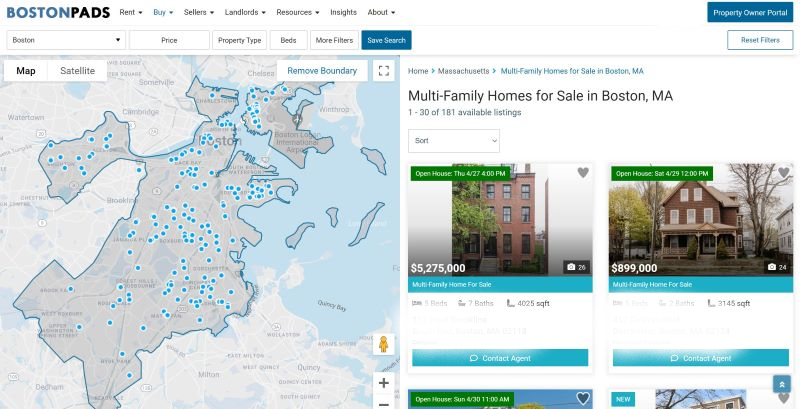Open Multi-Family Homes breadcrumb link
Image resolution: width=800 pixels, height=409 pixels.
tap(572, 71)
